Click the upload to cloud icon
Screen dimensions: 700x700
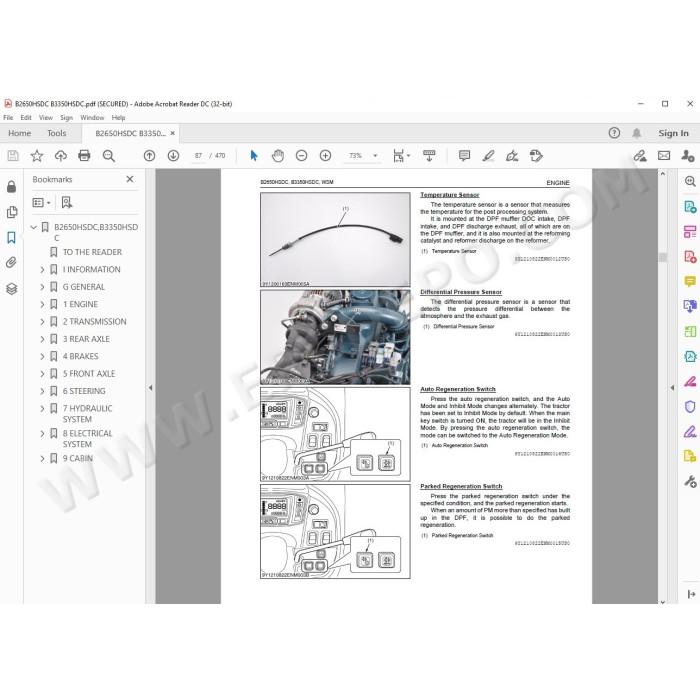tap(61, 155)
